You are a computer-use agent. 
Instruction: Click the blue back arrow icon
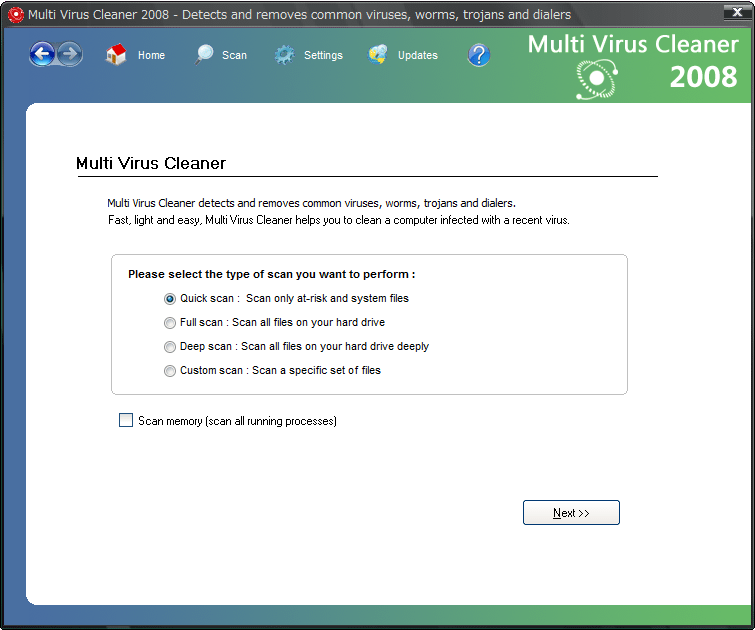[x=42, y=54]
